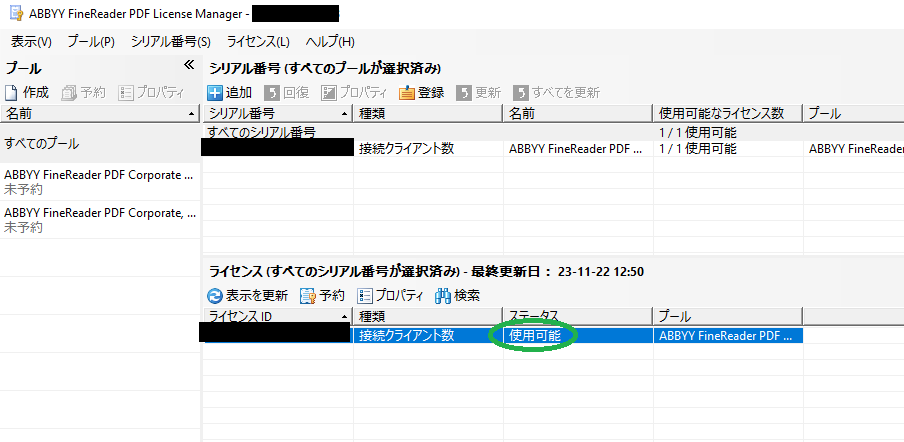Open the シリアル番号(S) menu
This screenshot has height=442, width=904.
(x=171, y=42)
